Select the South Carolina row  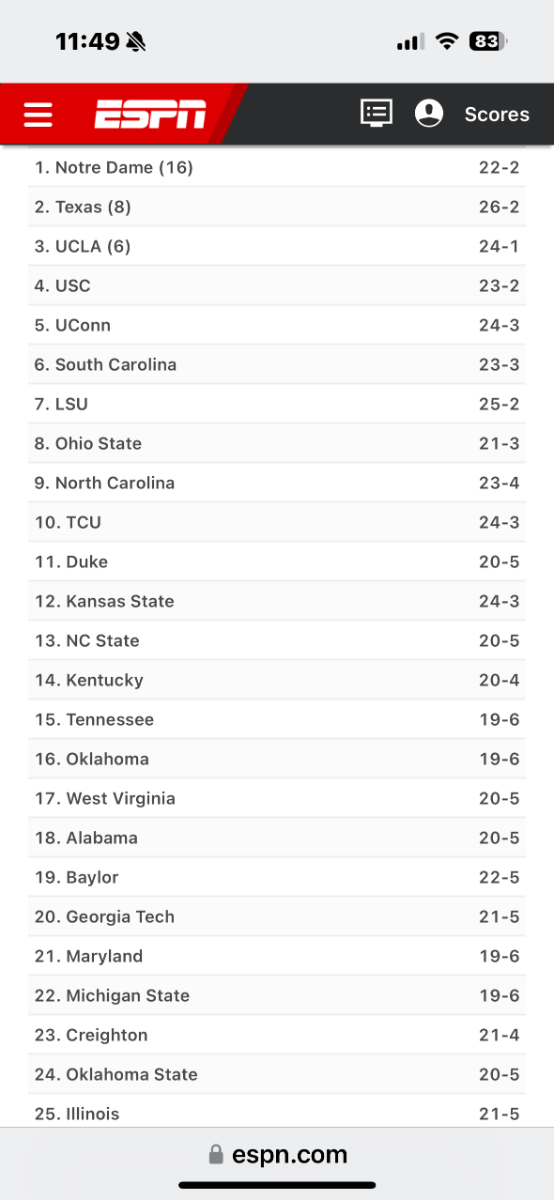point(277,364)
